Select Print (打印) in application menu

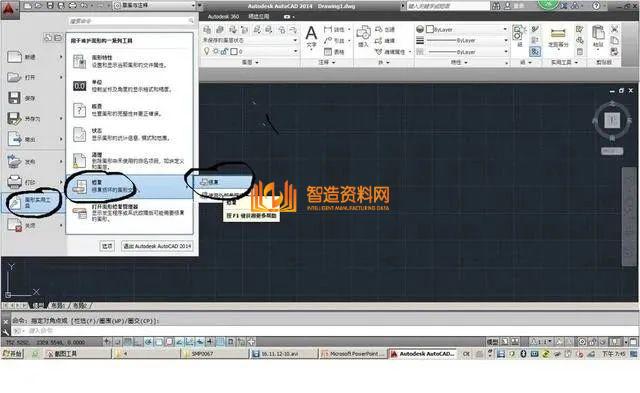coord(34,182)
